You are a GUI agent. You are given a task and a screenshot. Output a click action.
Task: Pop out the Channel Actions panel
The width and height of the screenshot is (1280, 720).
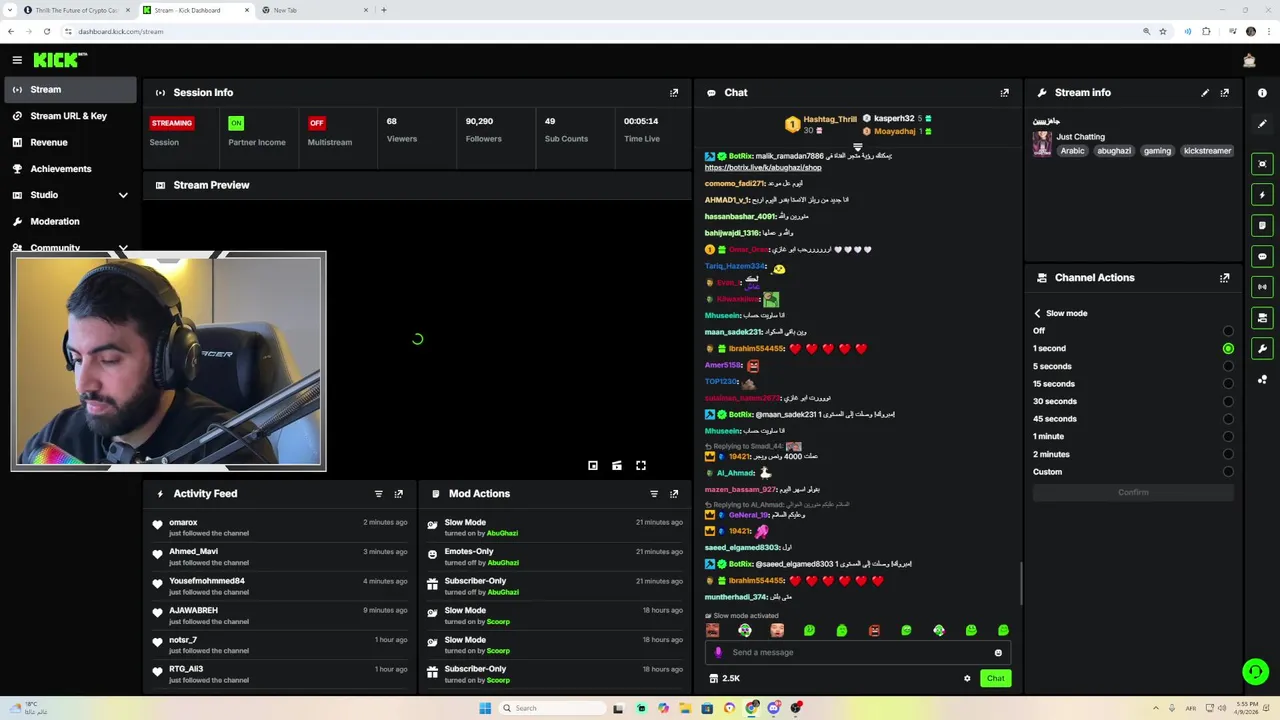[x=1225, y=278]
